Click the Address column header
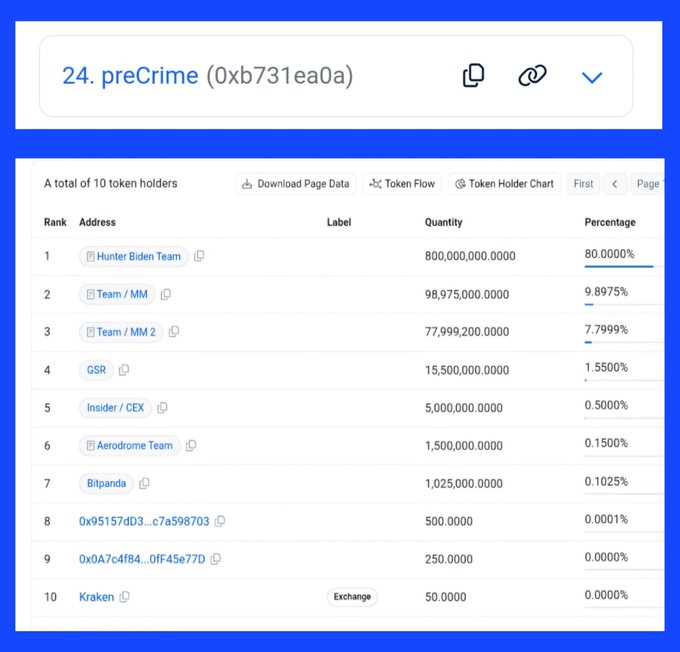 pos(97,222)
